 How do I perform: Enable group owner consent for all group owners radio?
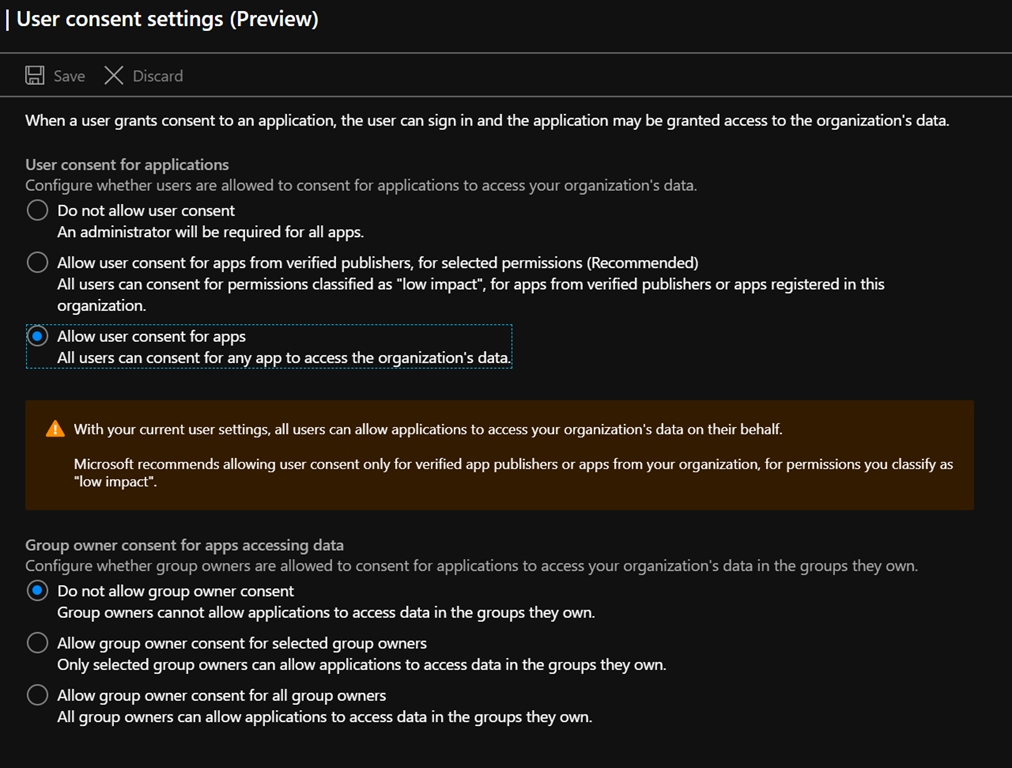[37, 695]
